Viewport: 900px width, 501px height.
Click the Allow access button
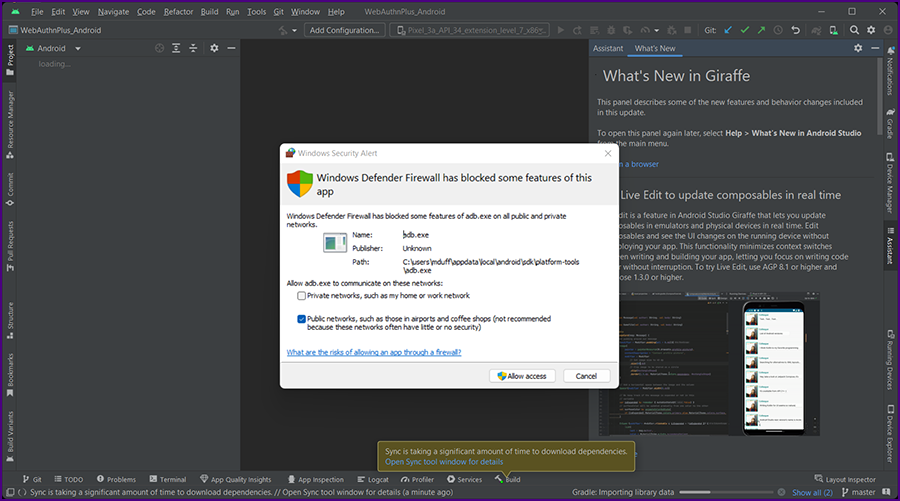coord(520,376)
